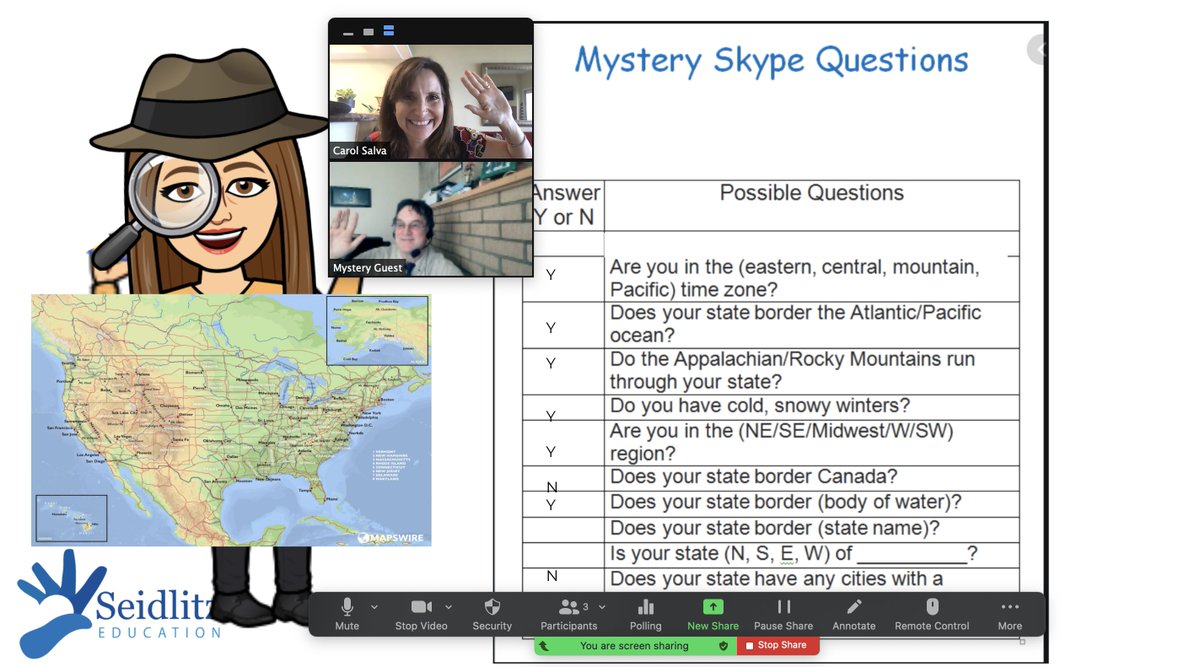Click the green shield on sharing bar
The width and height of the screenshot is (1200, 667).
723,646
